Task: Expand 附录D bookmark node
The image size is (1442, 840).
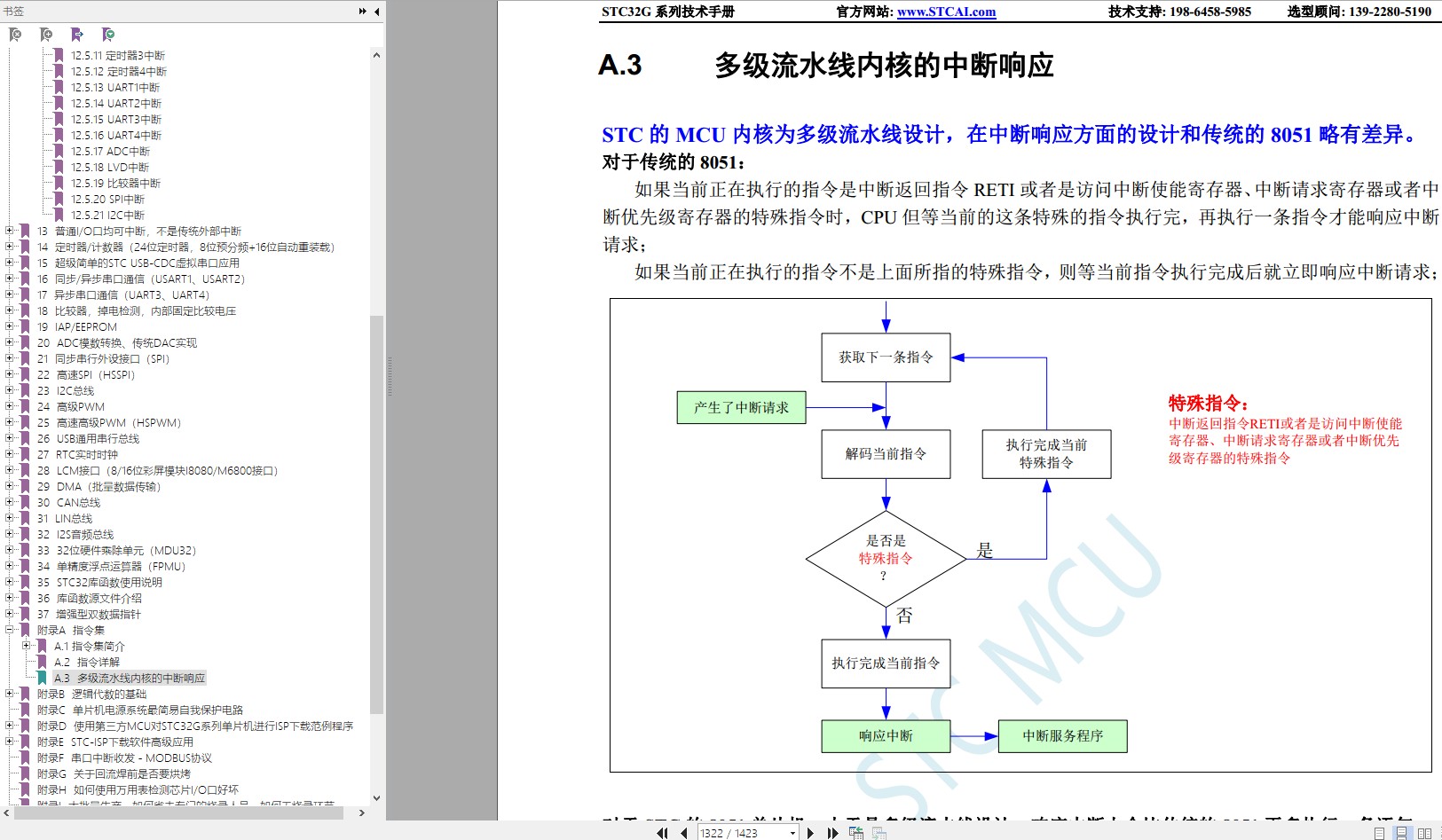Action: pos(10,726)
